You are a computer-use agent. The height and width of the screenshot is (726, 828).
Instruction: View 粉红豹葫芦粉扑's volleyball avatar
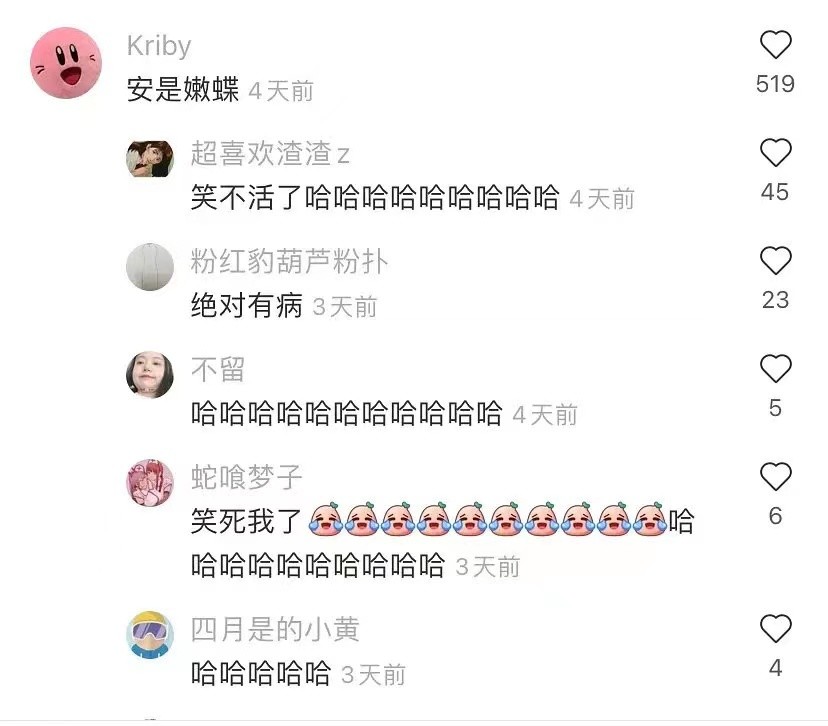pos(150,267)
